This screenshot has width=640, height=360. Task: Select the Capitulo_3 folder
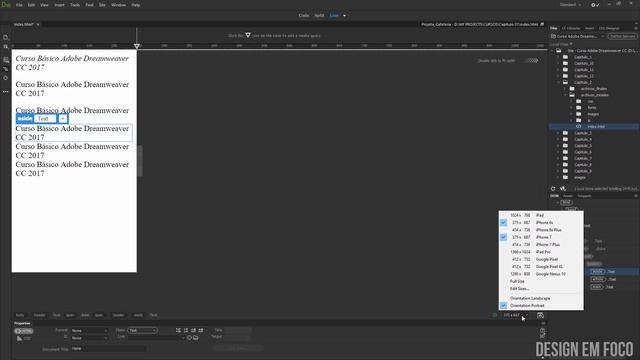click(x=582, y=133)
